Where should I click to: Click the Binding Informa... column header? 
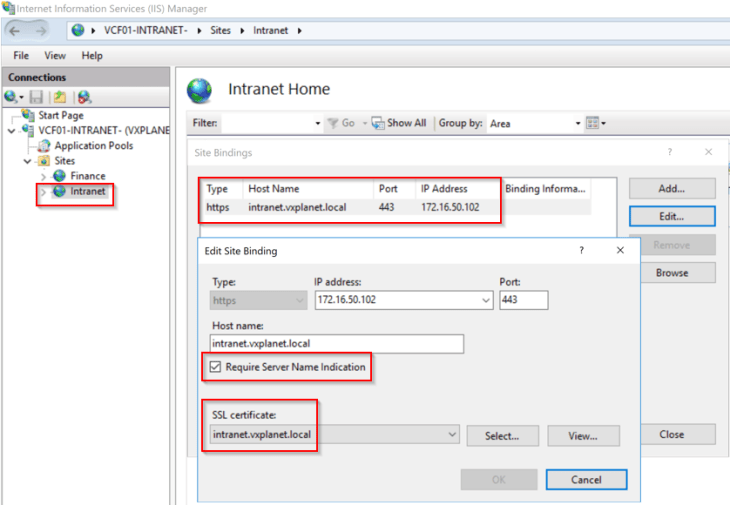[x=546, y=189]
